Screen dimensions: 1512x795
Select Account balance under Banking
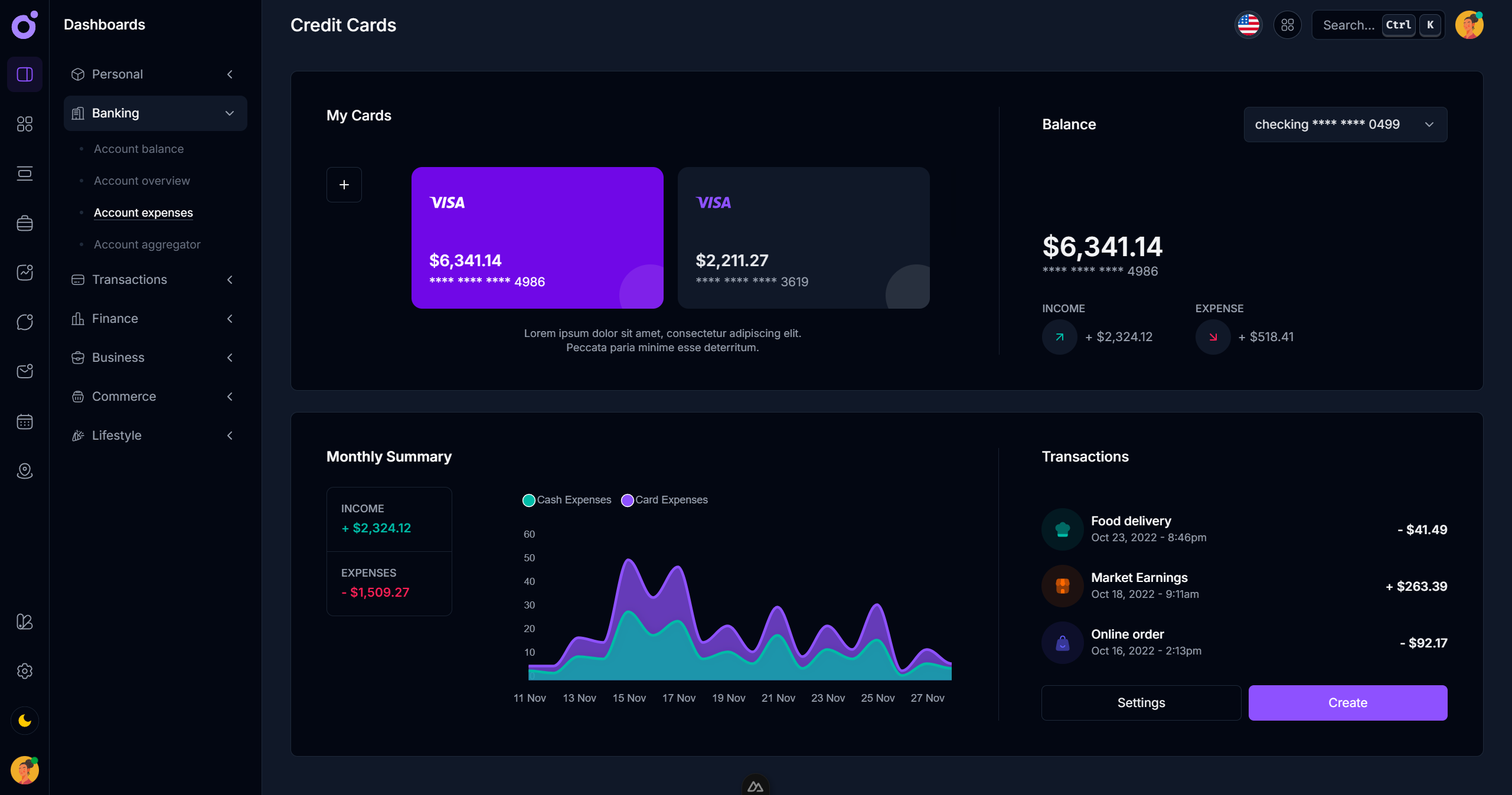(138, 149)
